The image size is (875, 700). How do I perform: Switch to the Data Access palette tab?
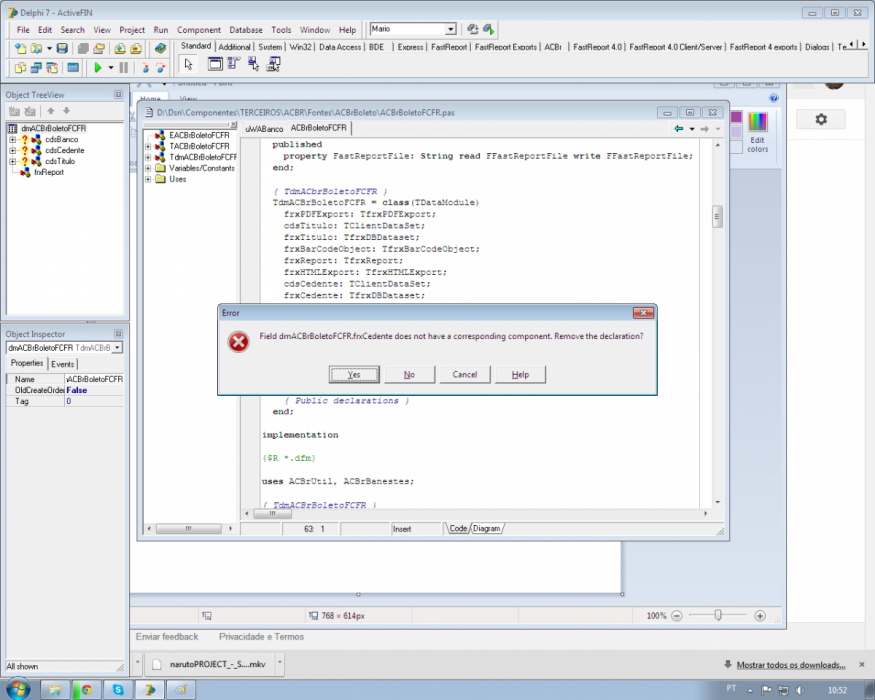tap(340, 47)
